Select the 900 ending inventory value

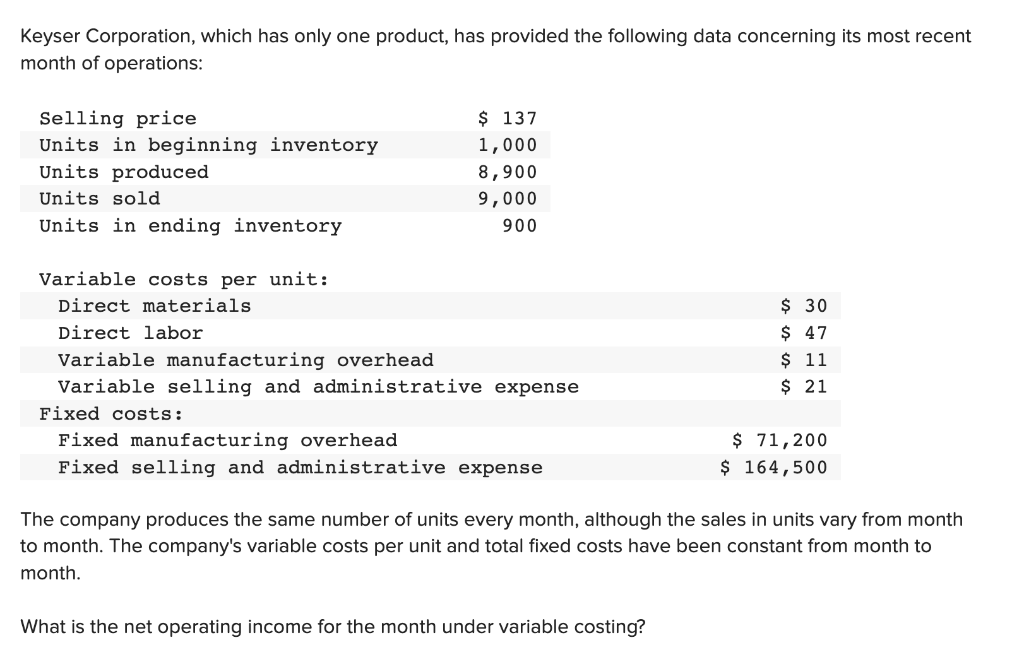[x=520, y=226]
